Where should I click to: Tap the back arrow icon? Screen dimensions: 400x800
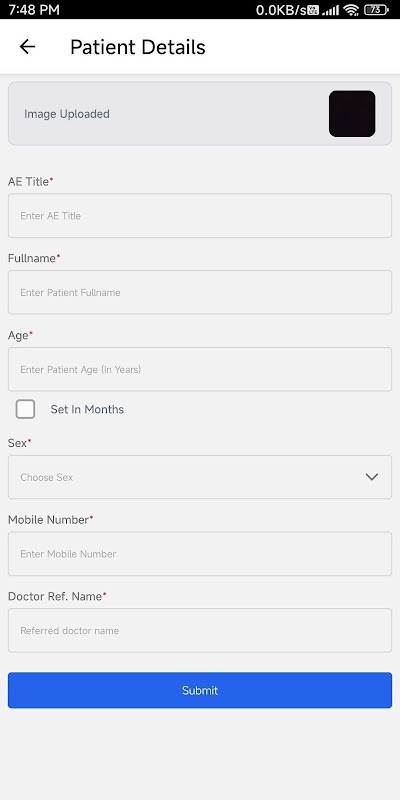[27, 47]
